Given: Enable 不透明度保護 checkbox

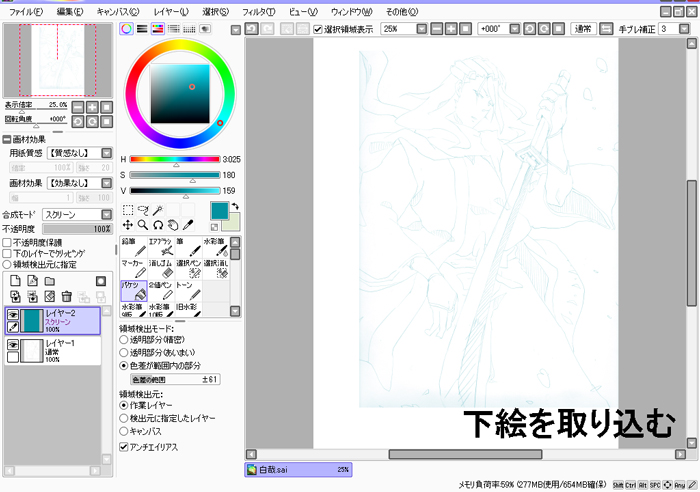Looking at the screenshot, I should [x=7, y=242].
